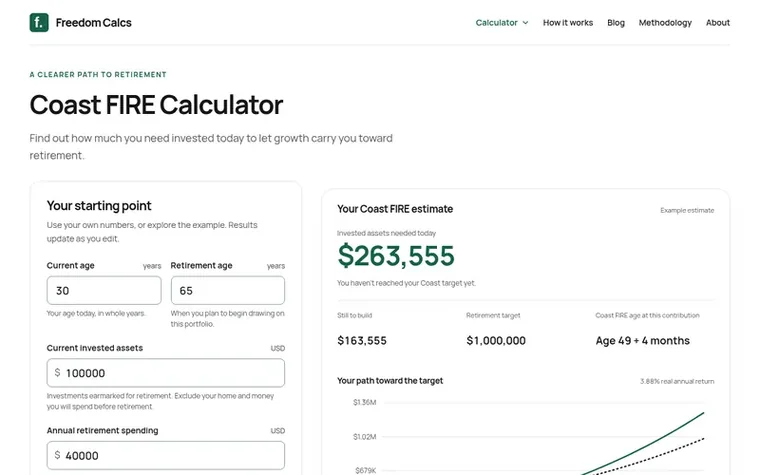Click the $1.36M chart axis label
The width and height of the screenshot is (760, 475).
[364, 402]
